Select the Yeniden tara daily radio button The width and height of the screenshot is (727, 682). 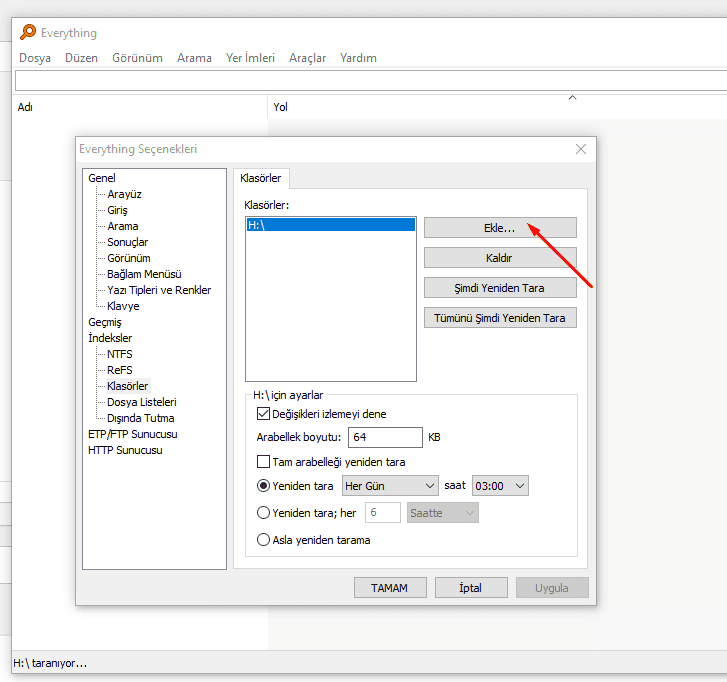click(x=263, y=486)
